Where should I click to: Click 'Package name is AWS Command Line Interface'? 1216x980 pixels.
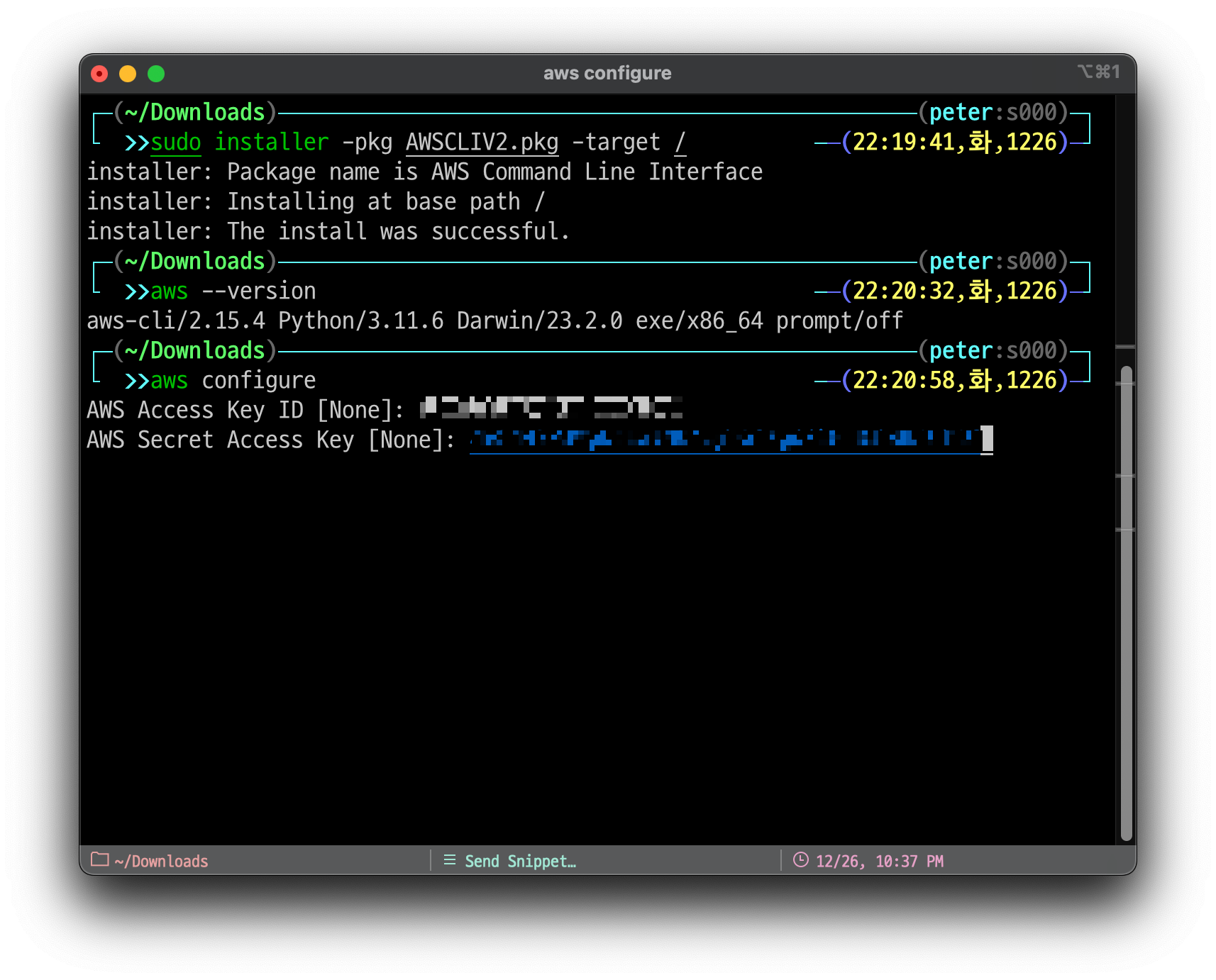tap(494, 172)
